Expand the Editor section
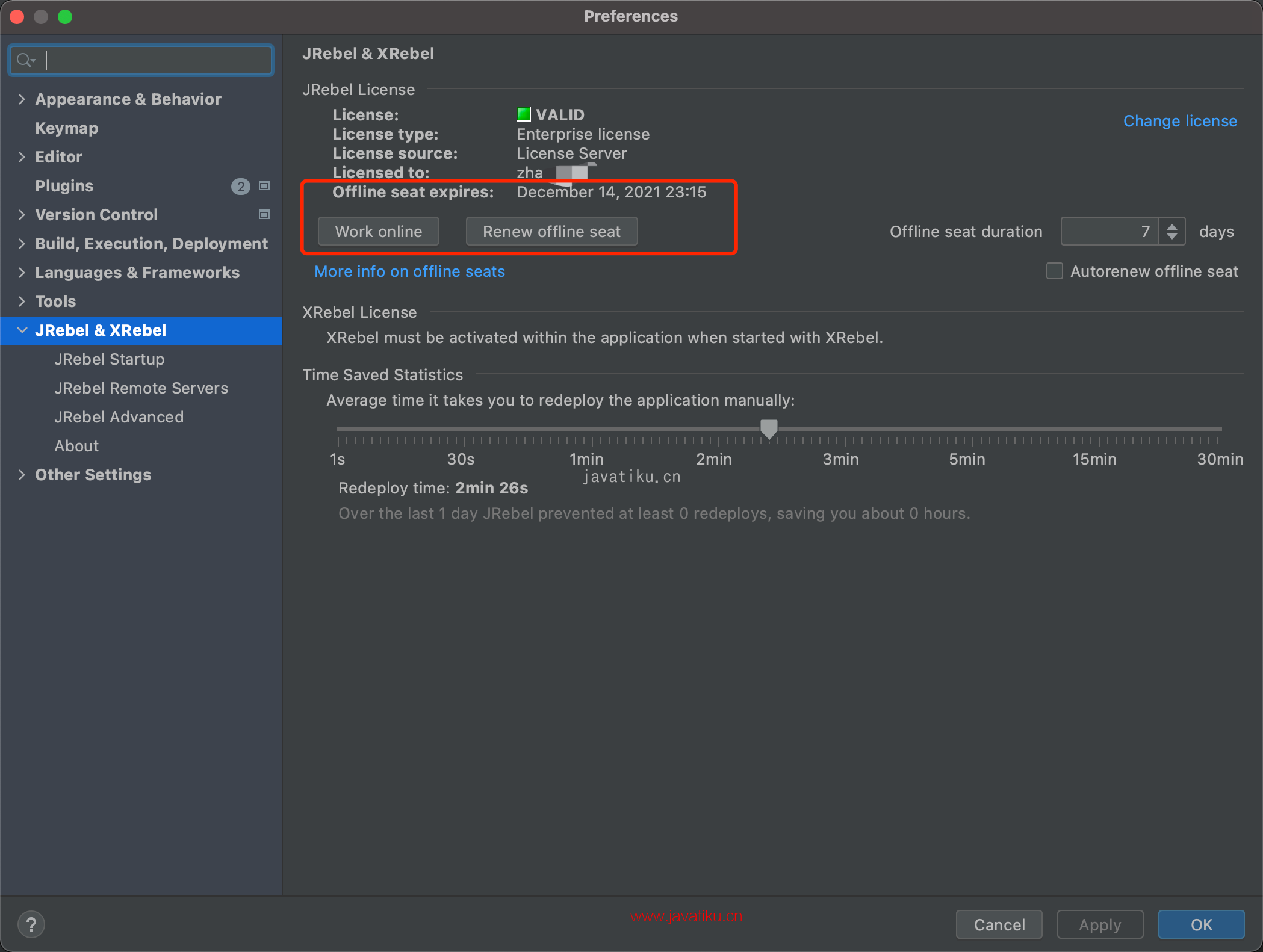 tap(22, 156)
